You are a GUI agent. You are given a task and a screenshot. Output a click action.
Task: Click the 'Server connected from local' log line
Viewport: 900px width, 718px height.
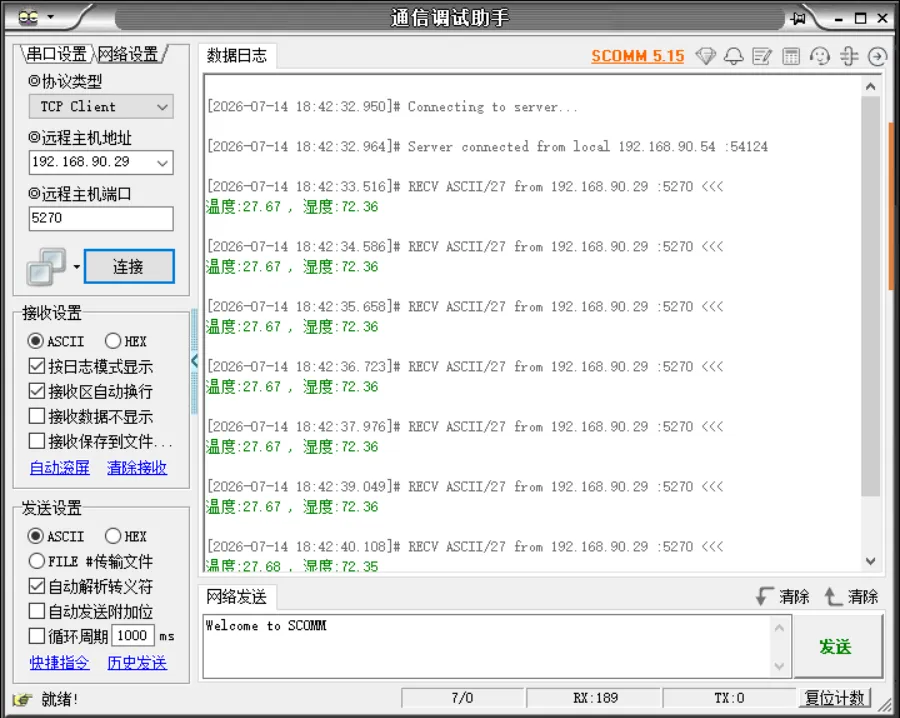click(487, 147)
